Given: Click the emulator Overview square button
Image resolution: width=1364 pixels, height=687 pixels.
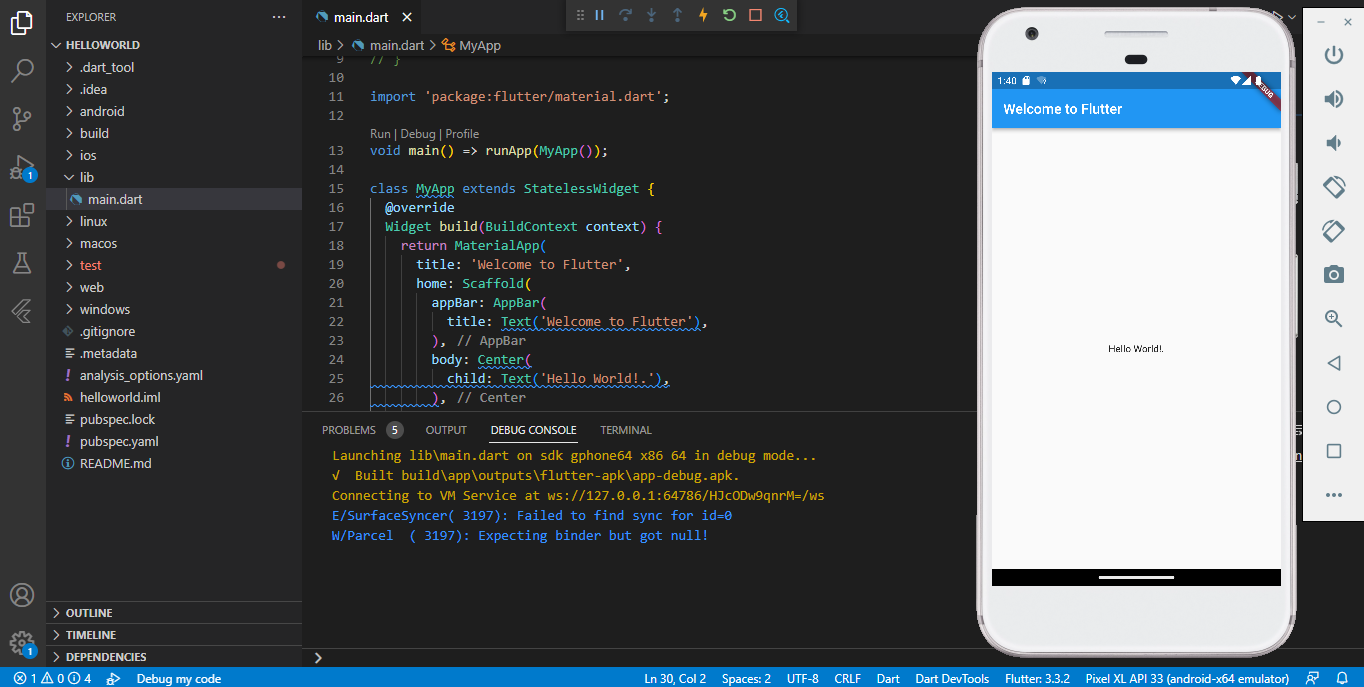Looking at the screenshot, I should [1333, 451].
